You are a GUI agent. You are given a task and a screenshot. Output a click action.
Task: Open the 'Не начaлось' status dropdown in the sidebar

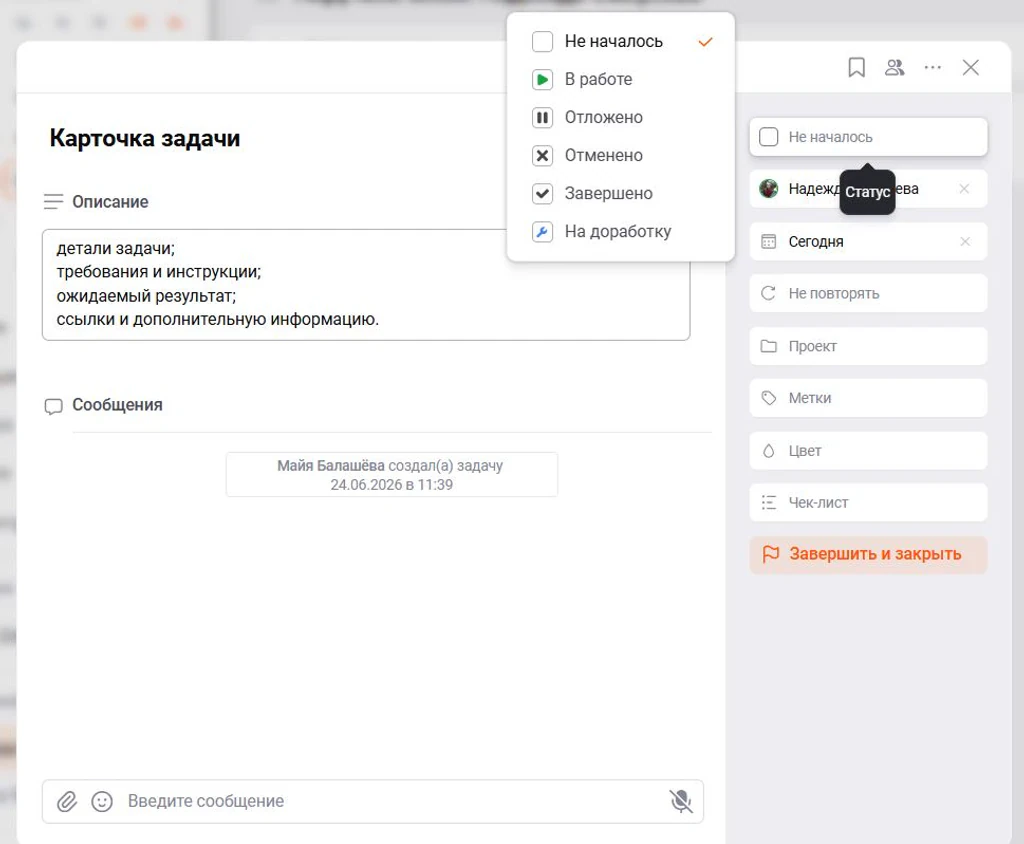point(868,137)
